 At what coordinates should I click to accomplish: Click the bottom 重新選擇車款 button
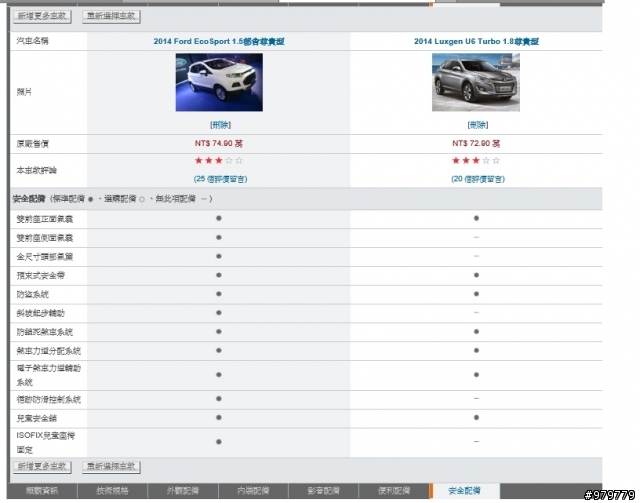tap(111, 467)
